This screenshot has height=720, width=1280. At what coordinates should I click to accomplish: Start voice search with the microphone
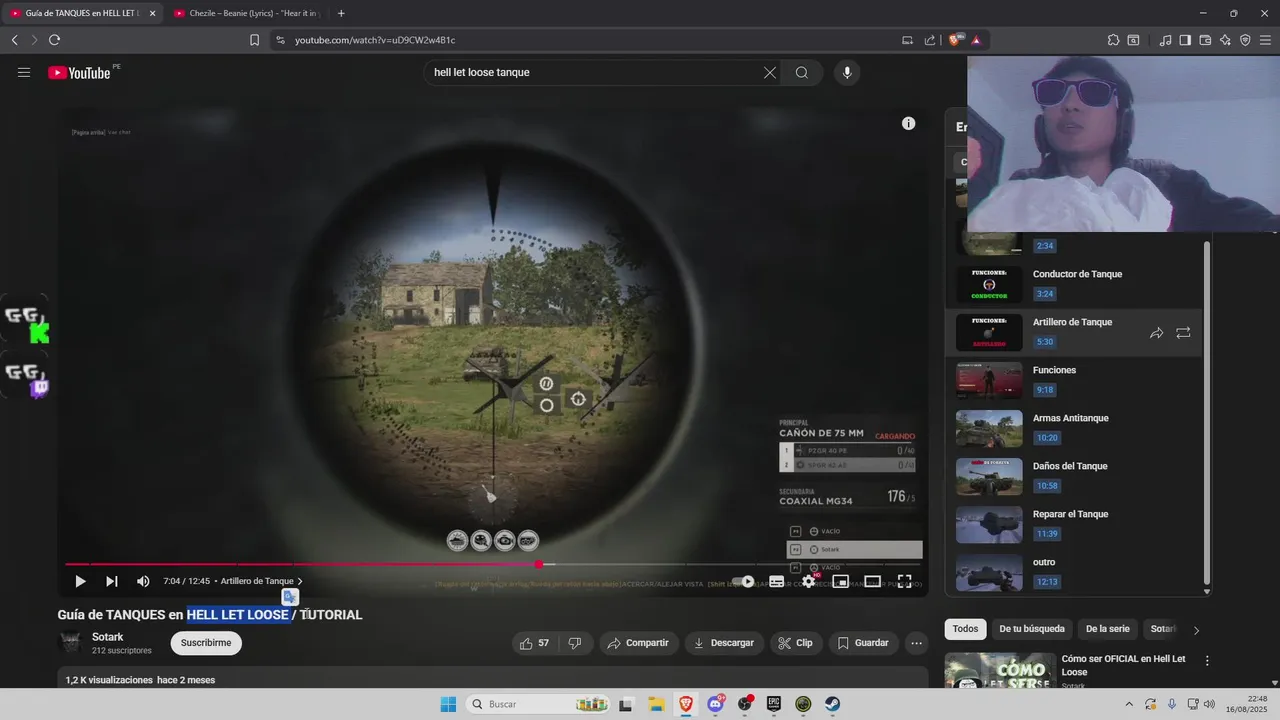[x=847, y=72]
